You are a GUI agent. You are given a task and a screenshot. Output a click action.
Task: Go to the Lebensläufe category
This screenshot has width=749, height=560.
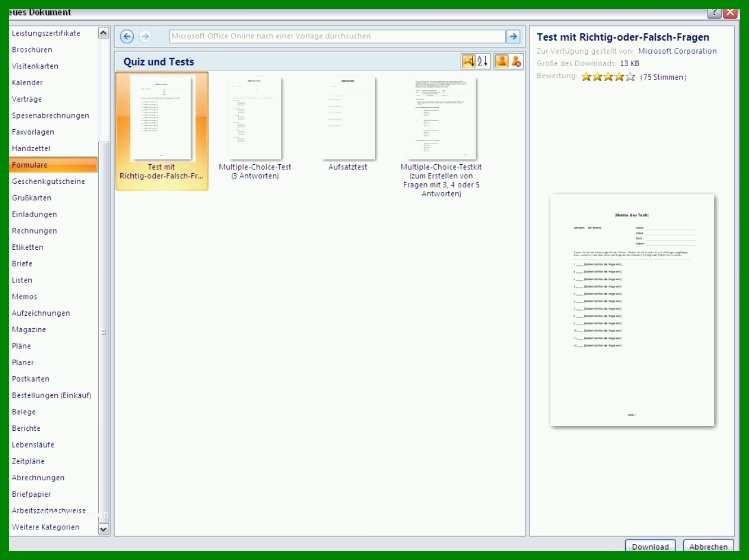(x=33, y=445)
